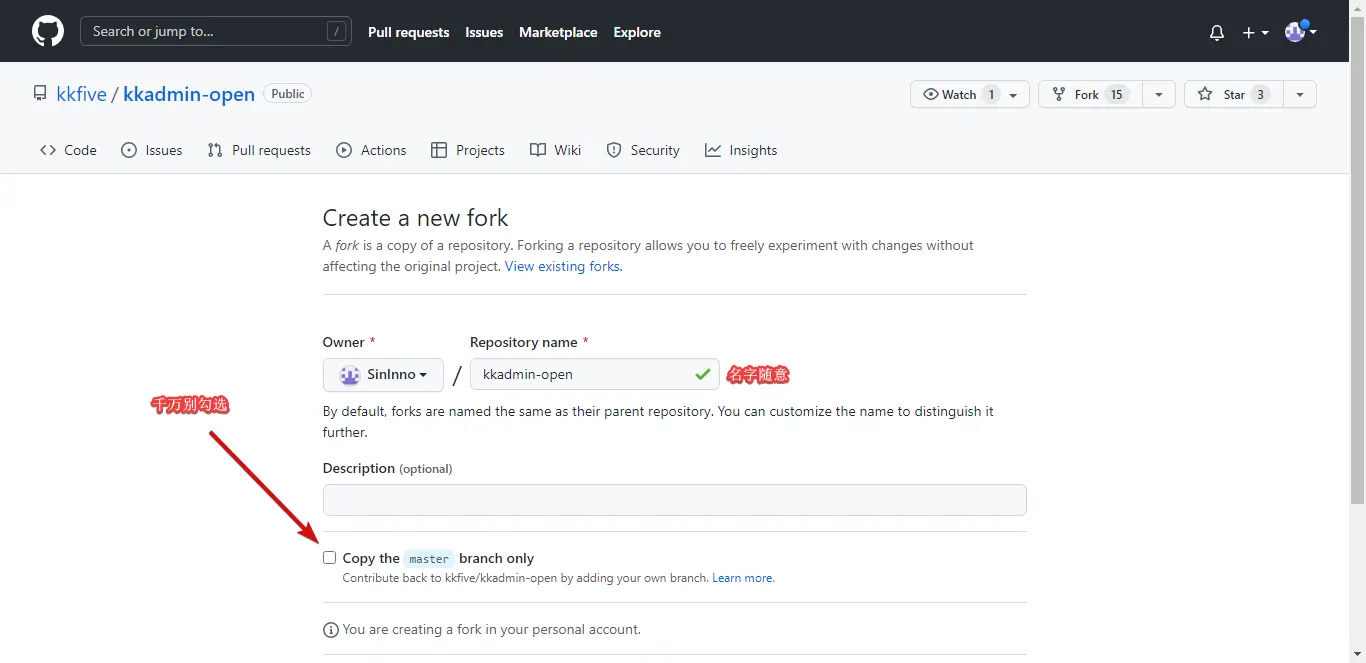1366x663 pixels.
Task: Open the dropdown arrow next to the Fork button
Action: tap(1158, 94)
